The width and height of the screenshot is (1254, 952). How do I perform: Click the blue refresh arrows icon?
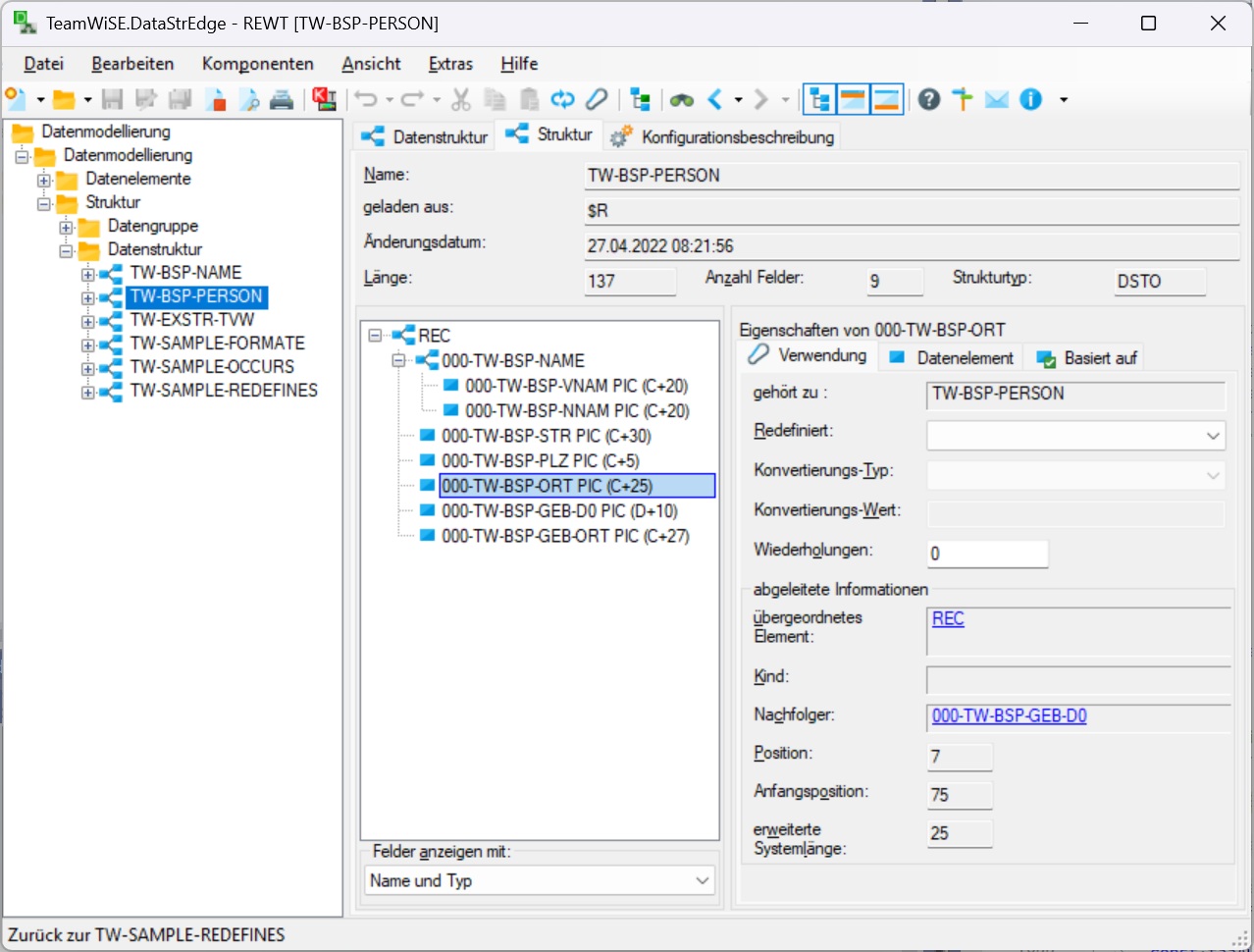tap(562, 99)
